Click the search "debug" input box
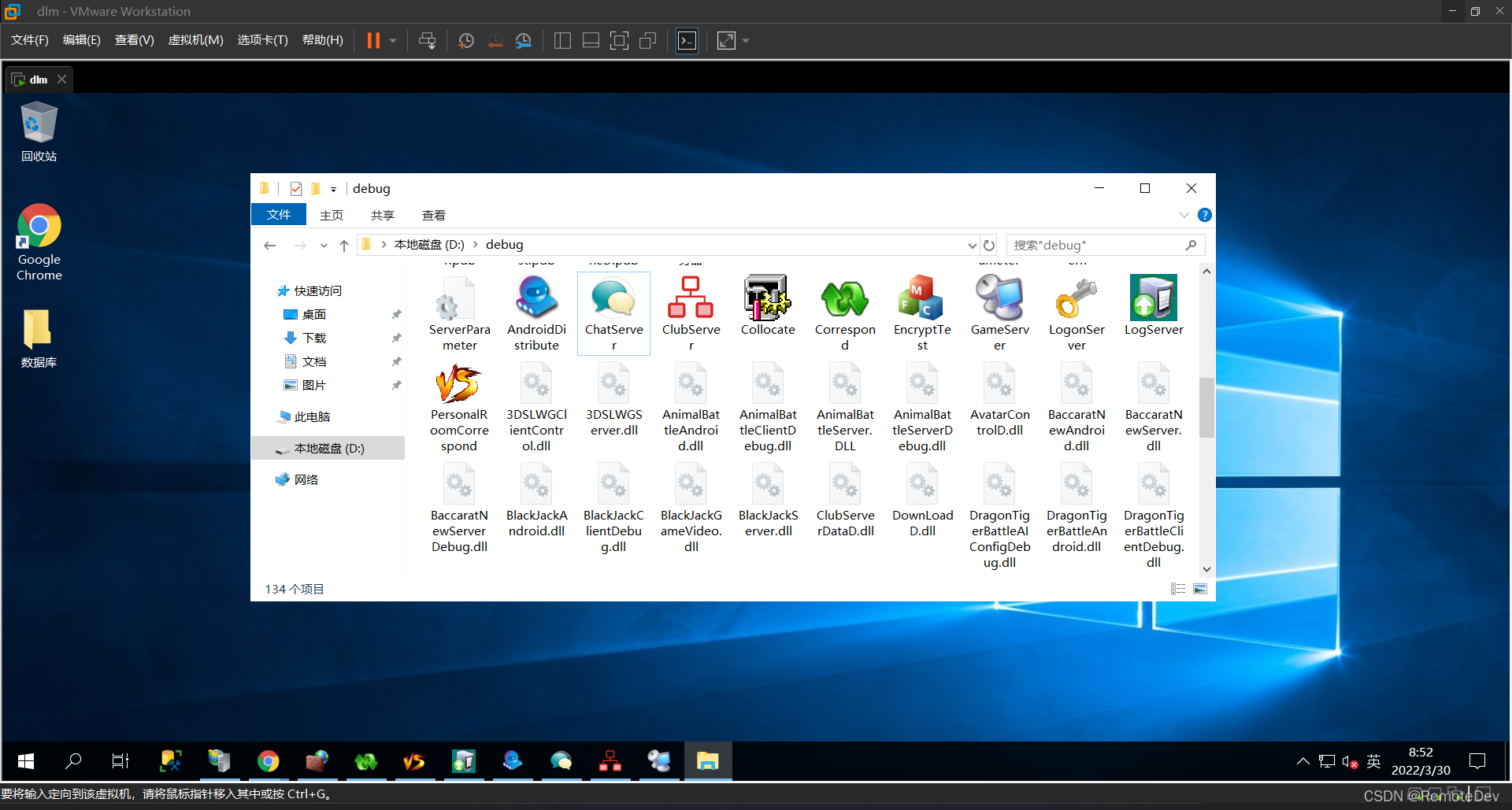1512x810 pixels. 1097,246
